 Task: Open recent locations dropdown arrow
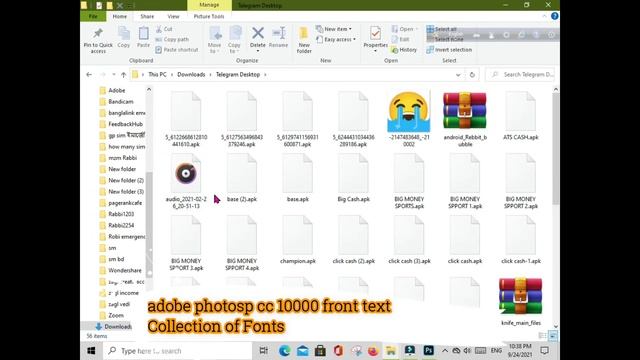[x=114, y=75]
